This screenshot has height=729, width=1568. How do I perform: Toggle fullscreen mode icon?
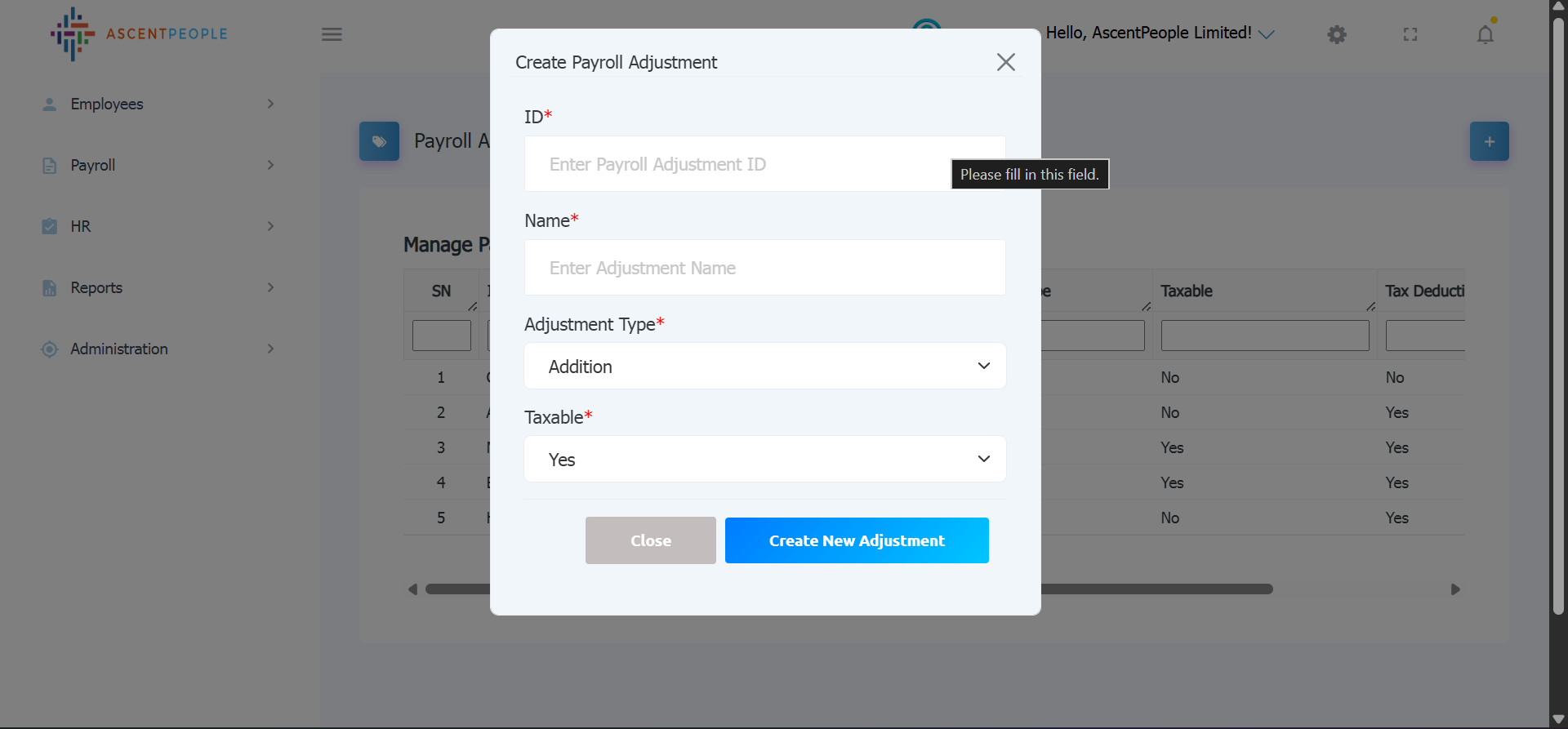1410,34
